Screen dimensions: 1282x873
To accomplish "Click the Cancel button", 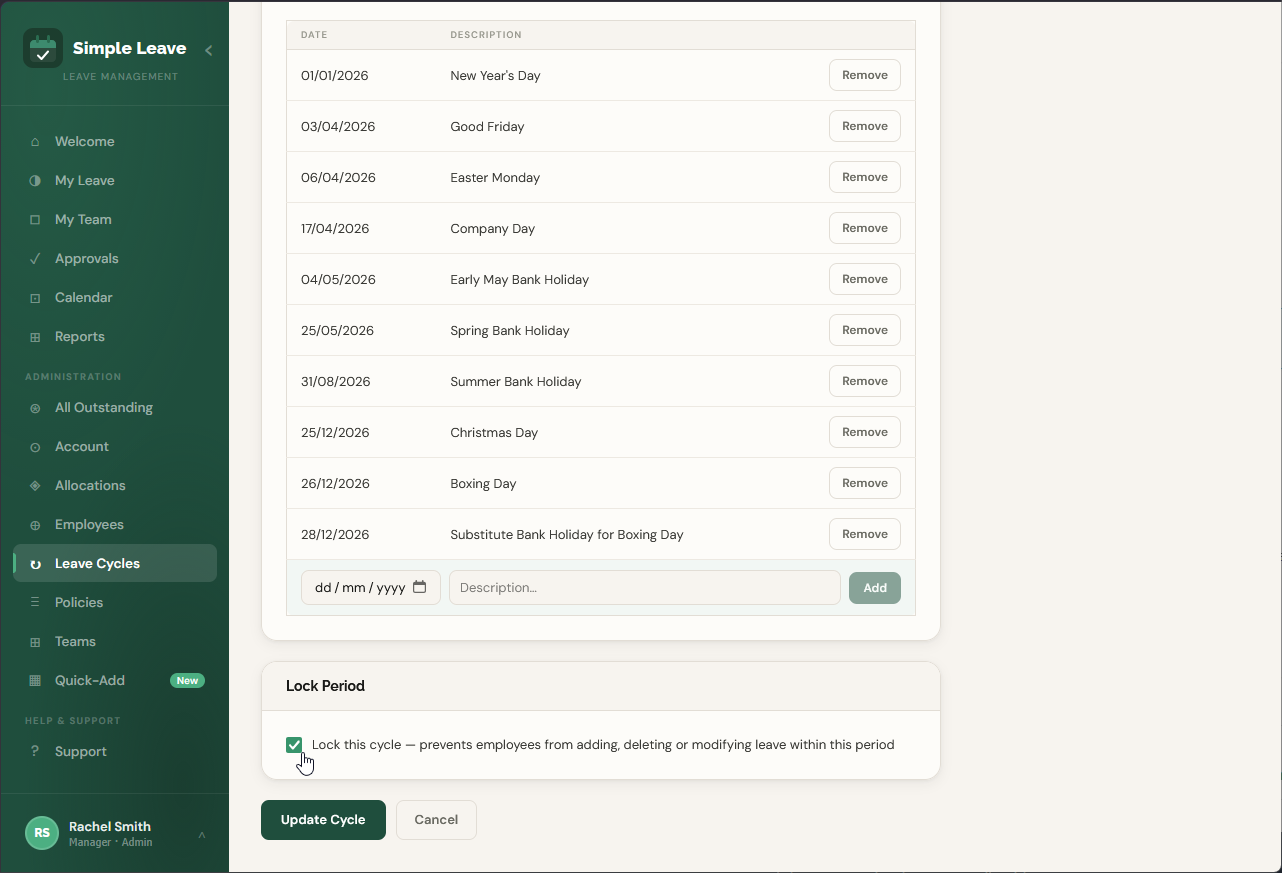I will 436,820.
